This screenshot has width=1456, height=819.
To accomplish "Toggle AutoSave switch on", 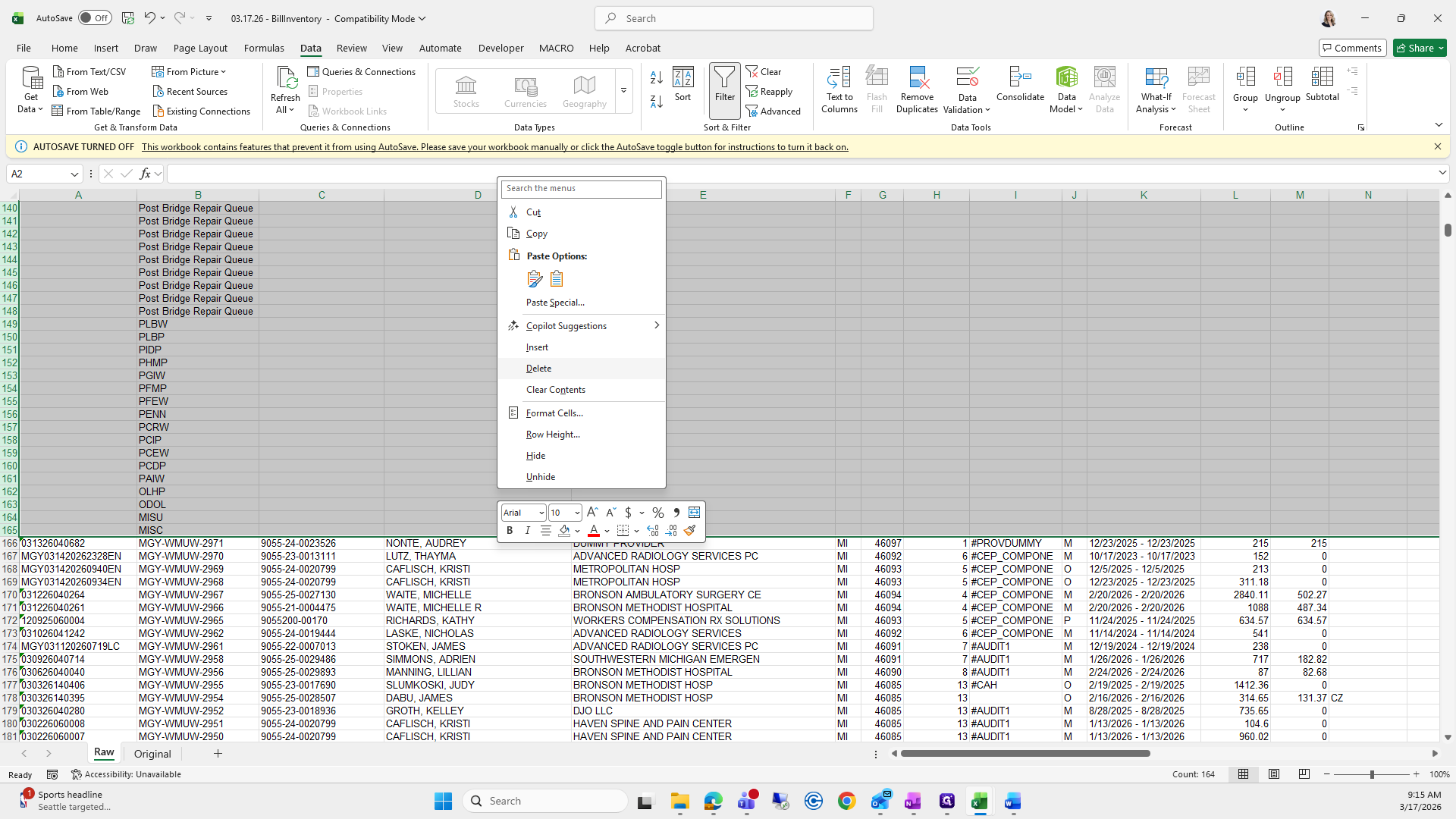I will coord(95,18).
